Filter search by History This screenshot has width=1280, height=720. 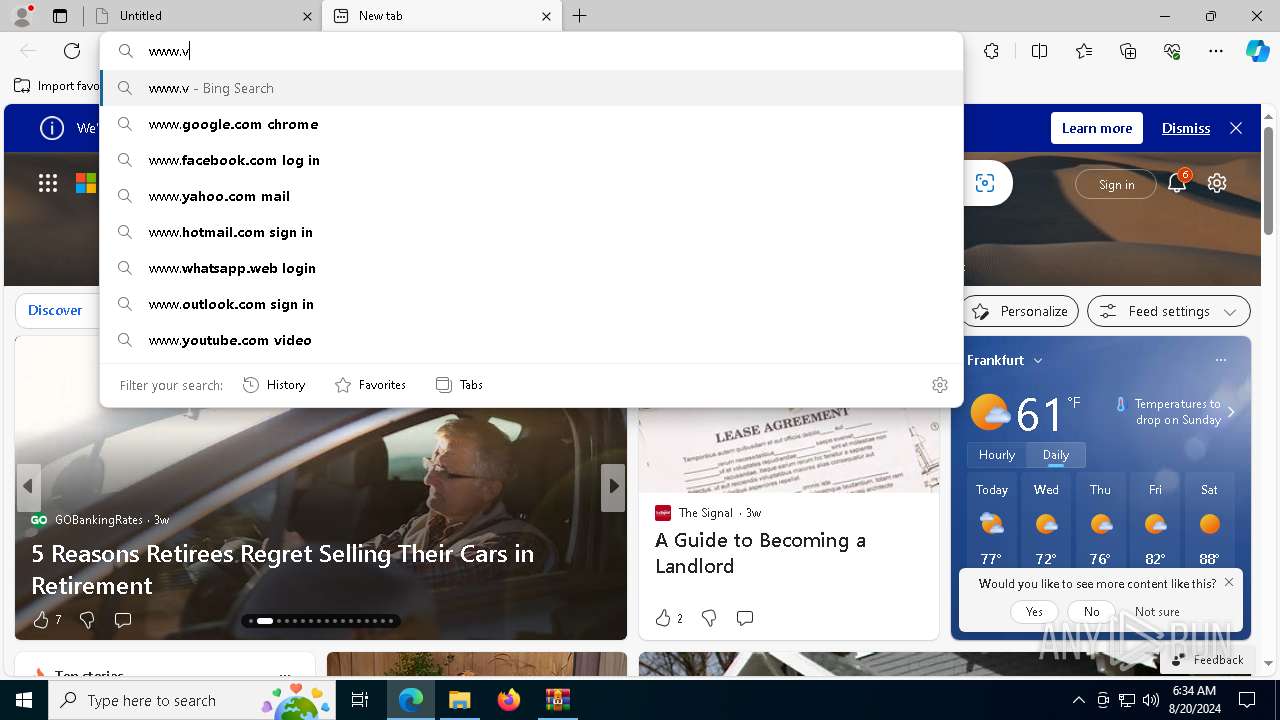[x=275, y=385]
